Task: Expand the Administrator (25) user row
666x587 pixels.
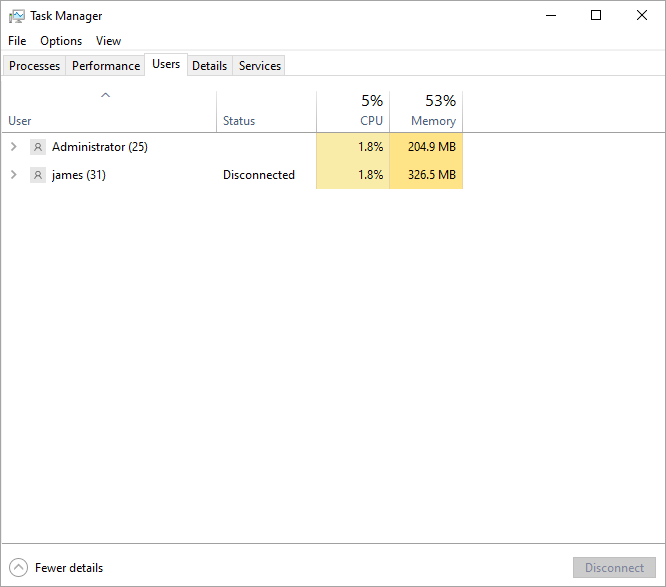Action: [x=14, y=147]
